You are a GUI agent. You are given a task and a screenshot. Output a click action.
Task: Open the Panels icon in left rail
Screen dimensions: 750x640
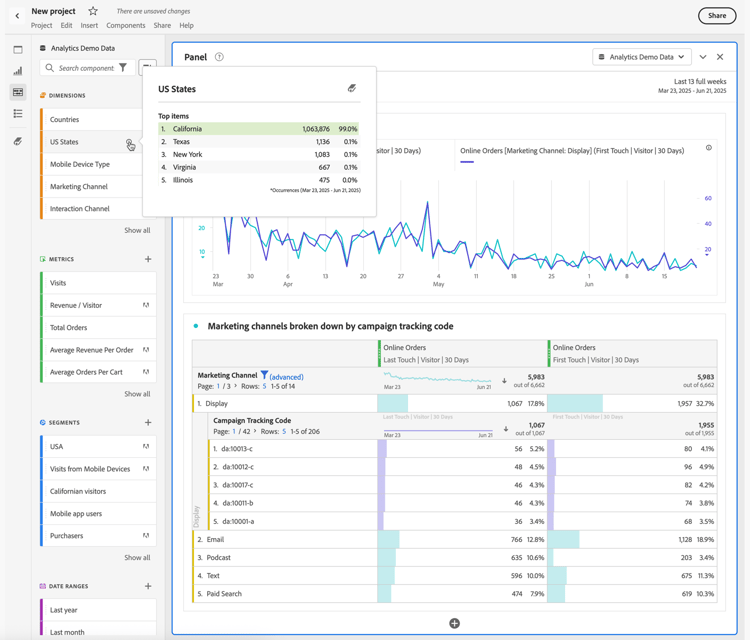[18, 49]
